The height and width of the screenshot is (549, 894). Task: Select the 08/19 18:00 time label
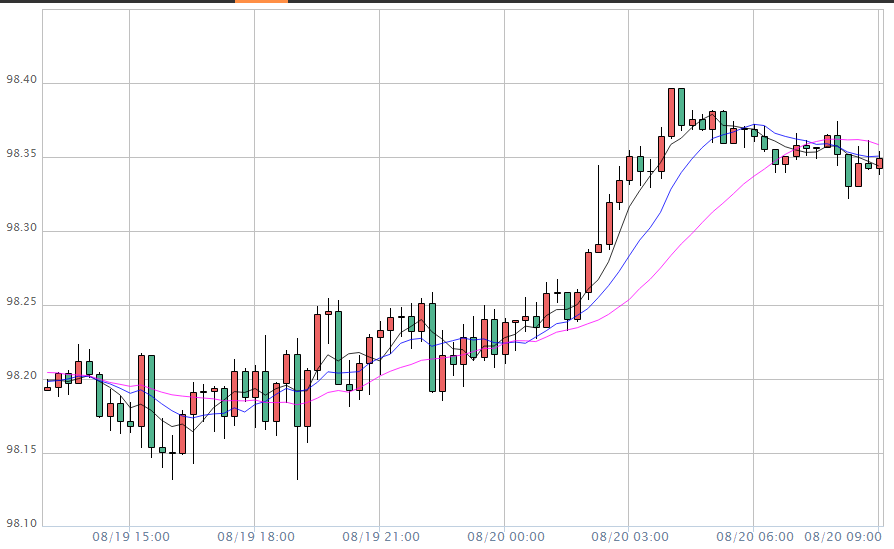(255, 537)
